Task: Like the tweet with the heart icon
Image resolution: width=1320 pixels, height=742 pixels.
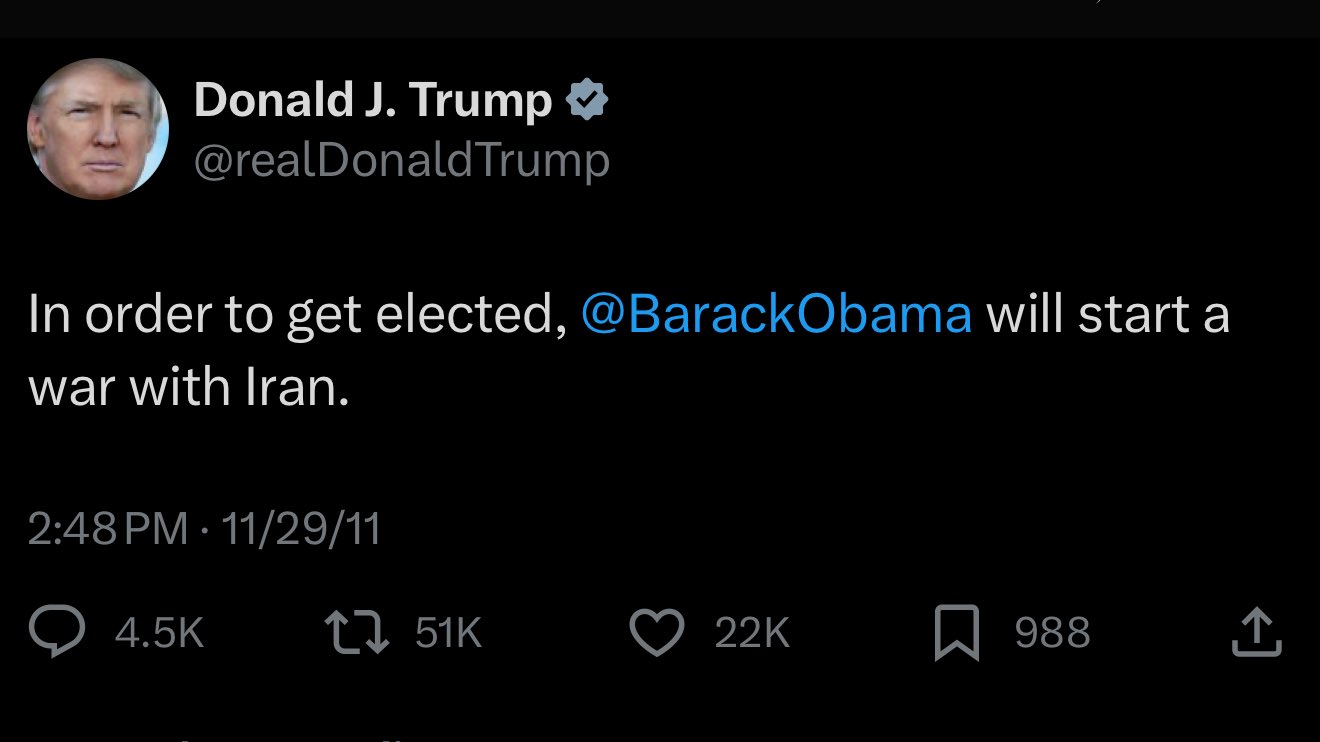Action: tap(656, 632)
